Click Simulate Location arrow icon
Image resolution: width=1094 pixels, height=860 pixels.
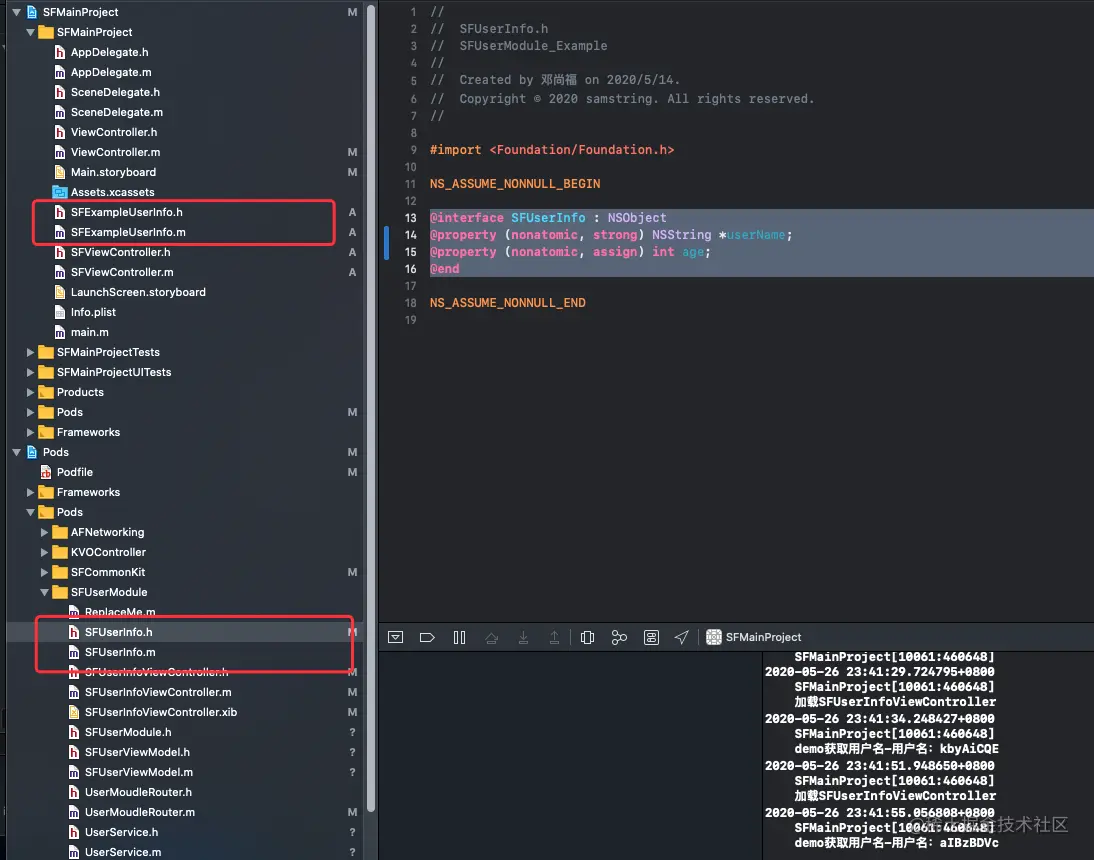click(x=682, y=637)
